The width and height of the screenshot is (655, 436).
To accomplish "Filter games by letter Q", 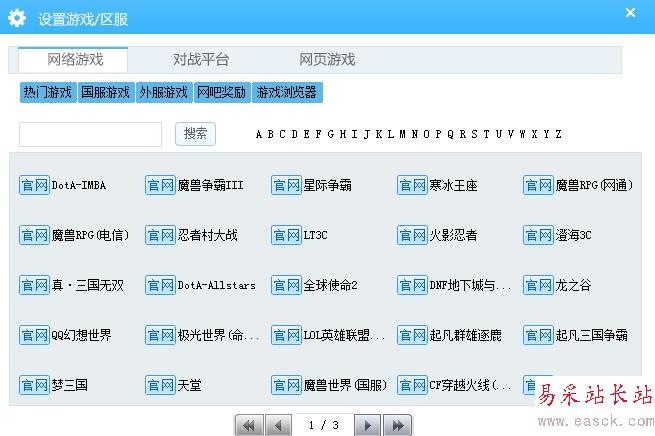I will pos(450,134).
